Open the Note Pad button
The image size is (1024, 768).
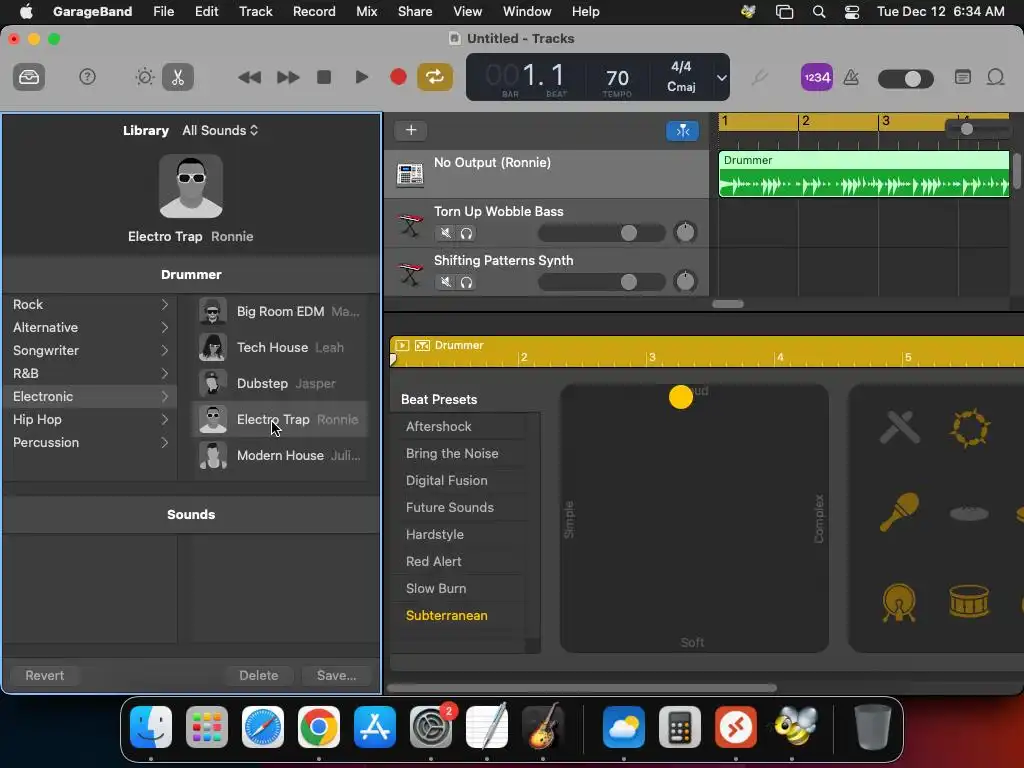pos(963,77)
